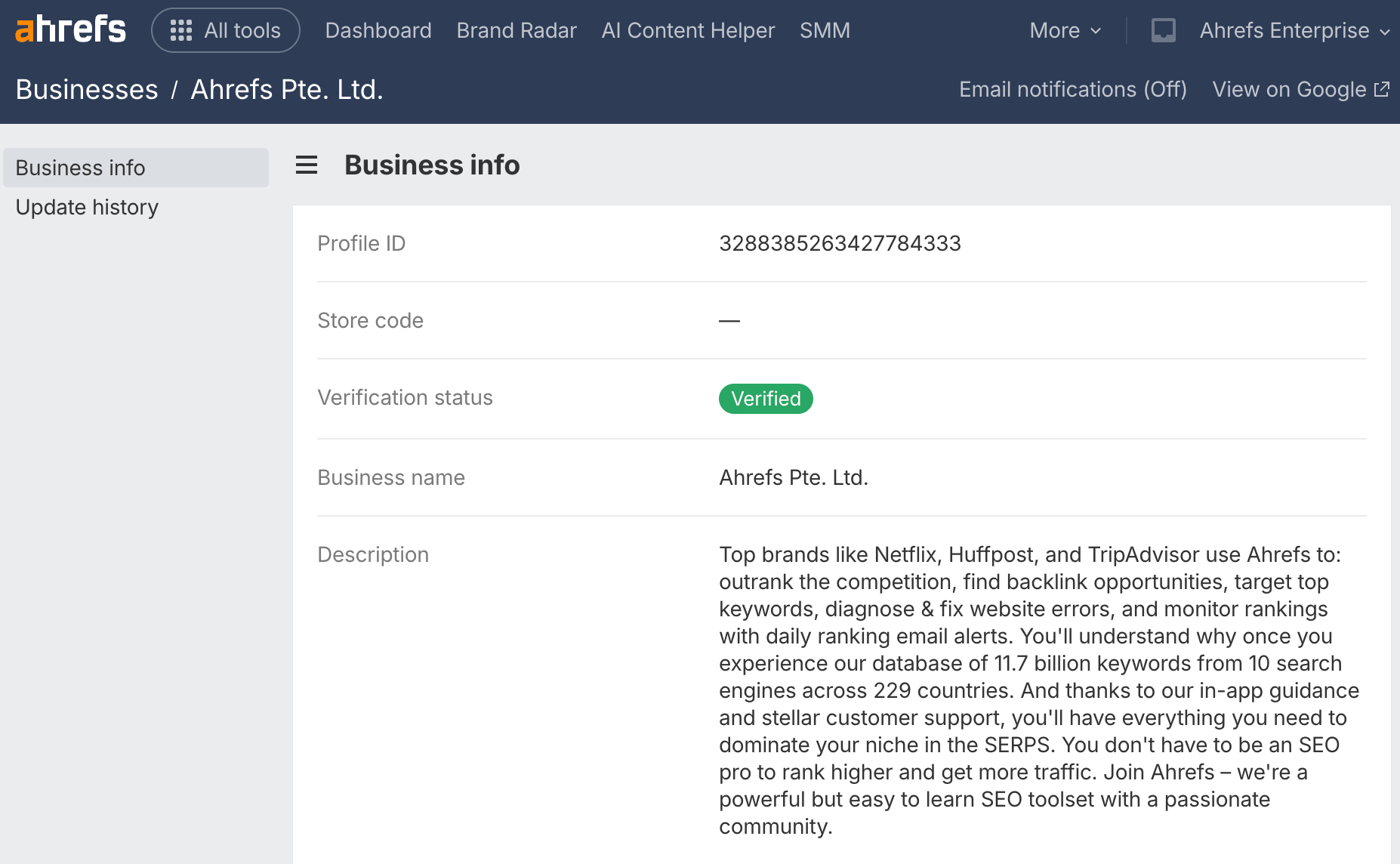
Task: Select Business info in the sidebar
Action: (x=81, y=168)
